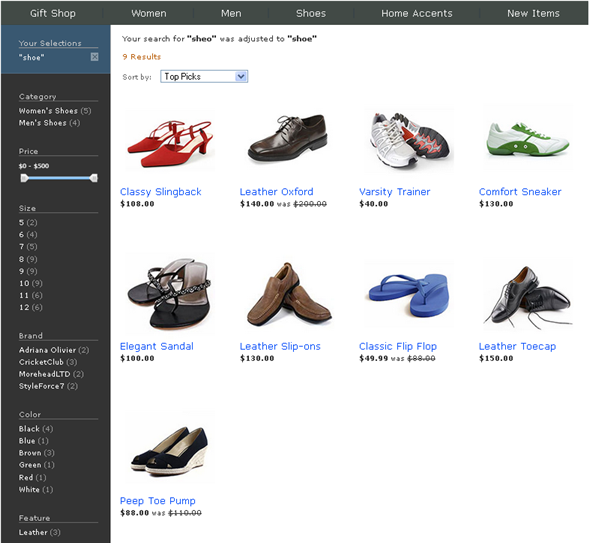Image resolution: width=589 pixels, height=543 pixels.
Task: Filter by color Blue
Action: point(34,441)
